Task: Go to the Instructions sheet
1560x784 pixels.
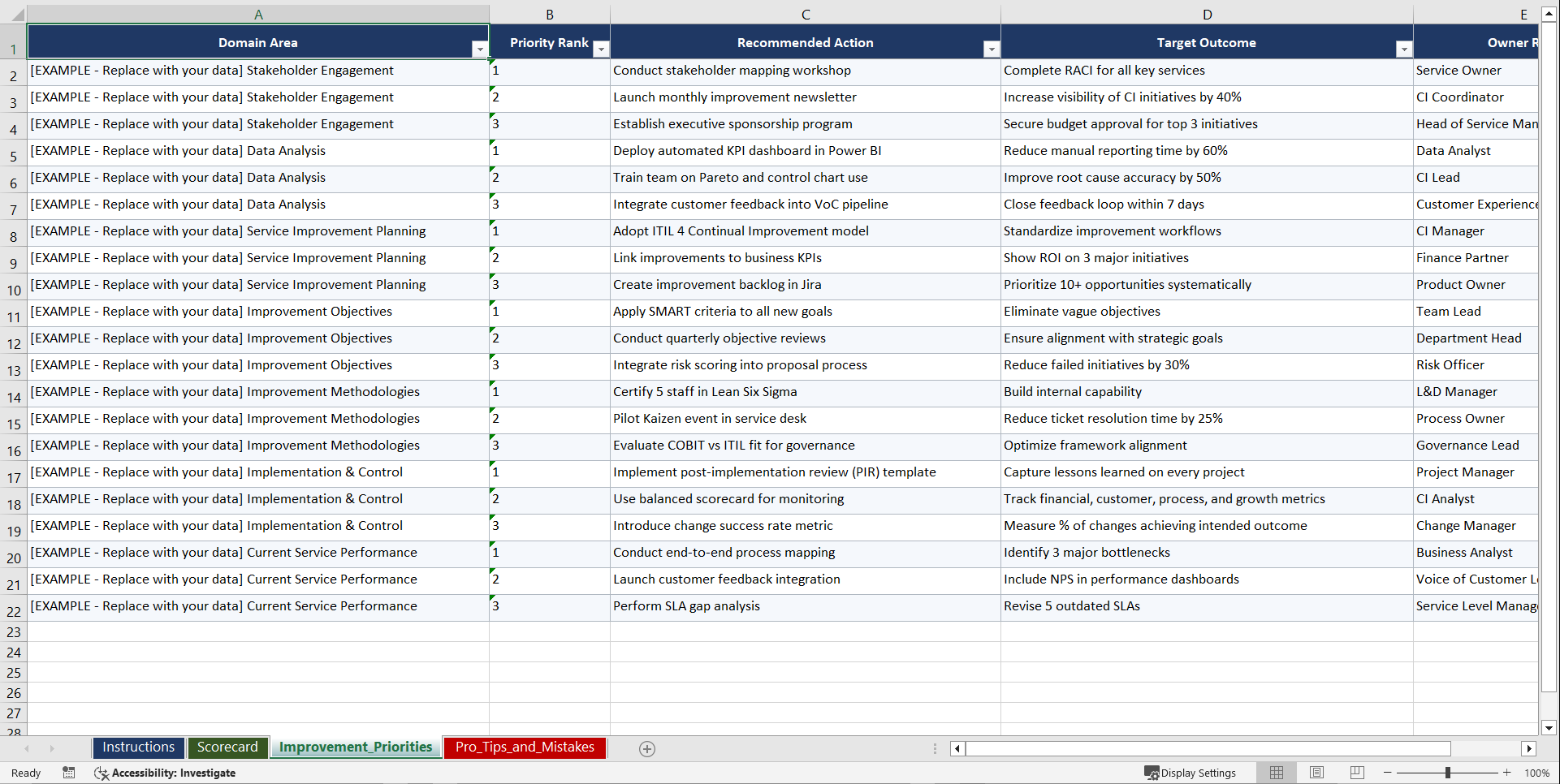Action: click(138, 747)
